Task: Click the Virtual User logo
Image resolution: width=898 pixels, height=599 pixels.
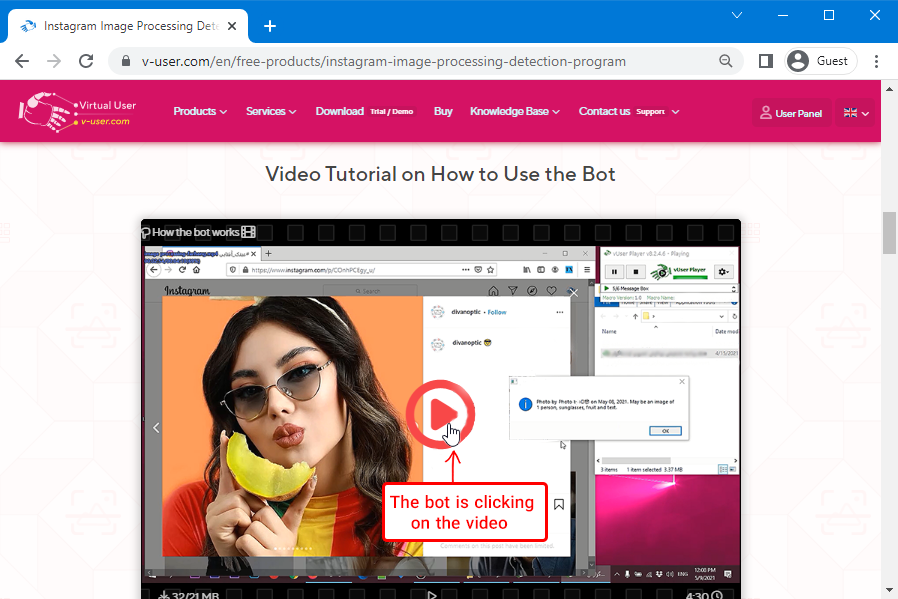Action: pyautogui.click(x=77, y=112)
